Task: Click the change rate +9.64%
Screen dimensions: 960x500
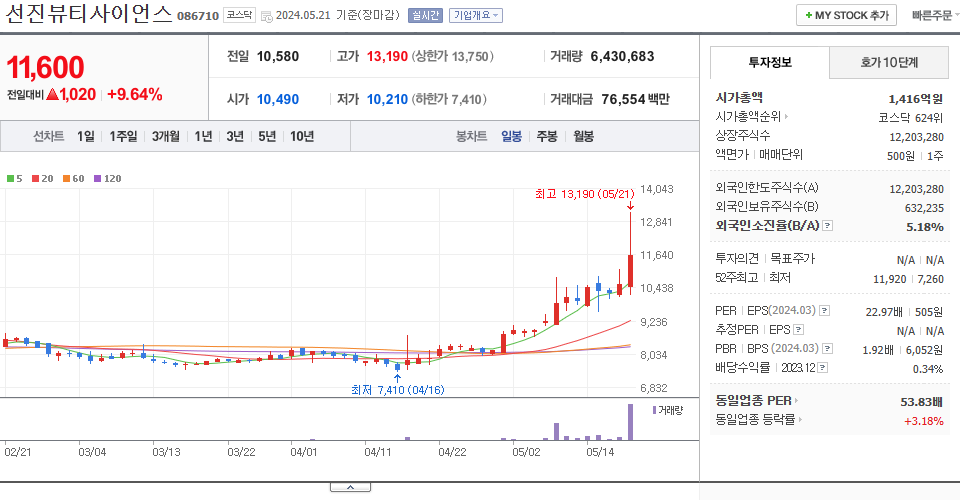Action: pyautogui.click(x=135, y=95)
